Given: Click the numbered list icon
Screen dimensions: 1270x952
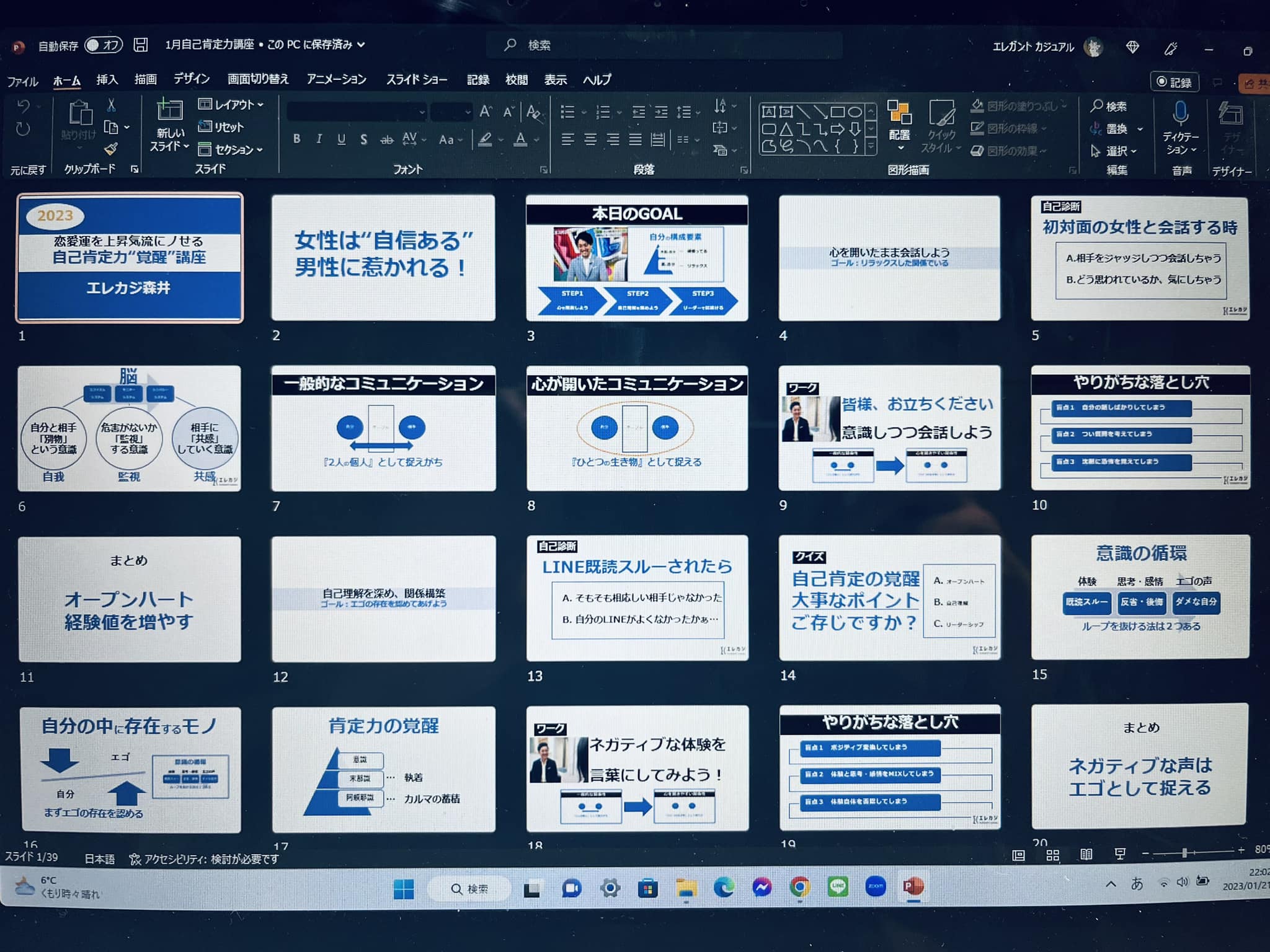Looking at the screenshot, I should [603, 112].
